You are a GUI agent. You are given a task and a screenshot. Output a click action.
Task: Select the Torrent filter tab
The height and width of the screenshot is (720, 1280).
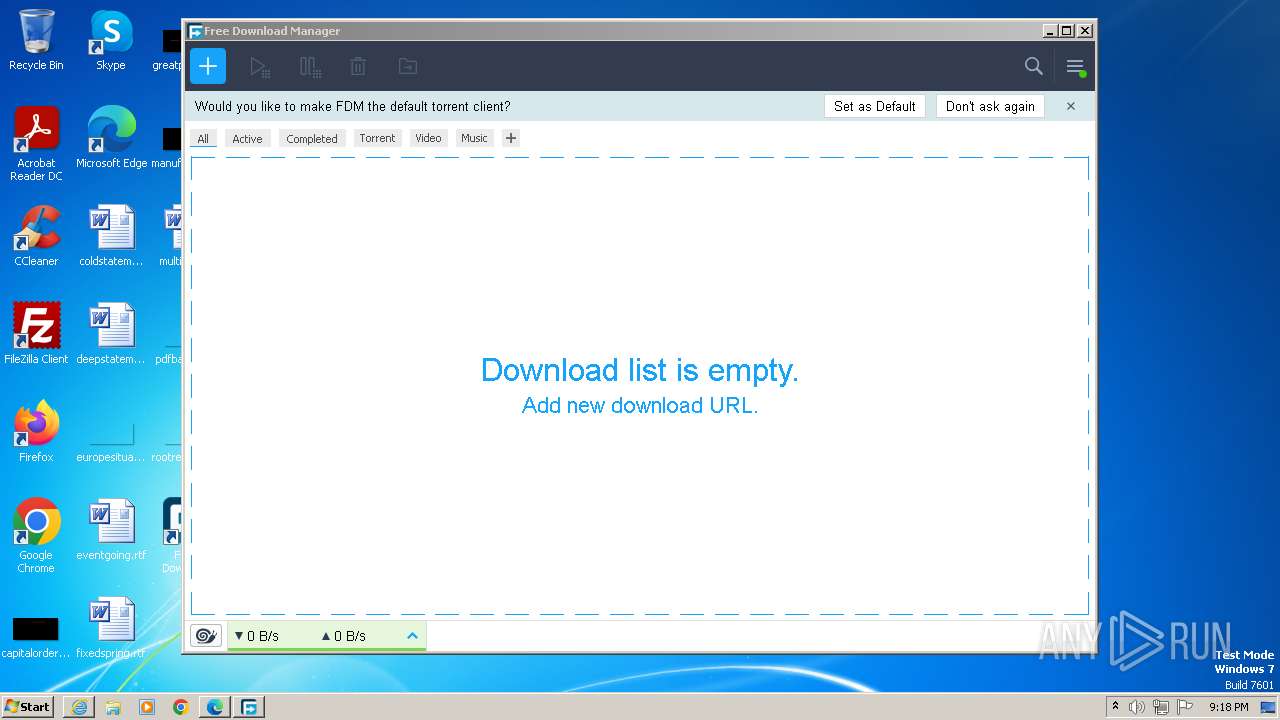coord(377,138)
